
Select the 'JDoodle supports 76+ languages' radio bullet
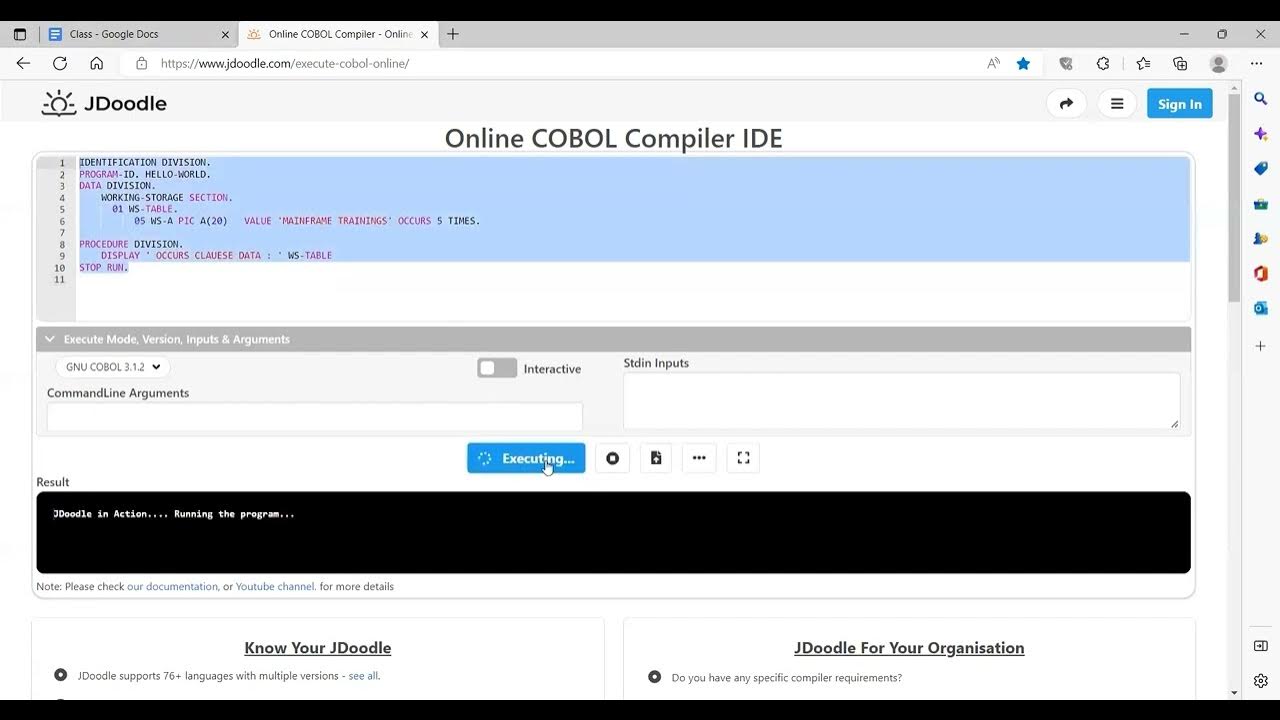click(61, 675)
